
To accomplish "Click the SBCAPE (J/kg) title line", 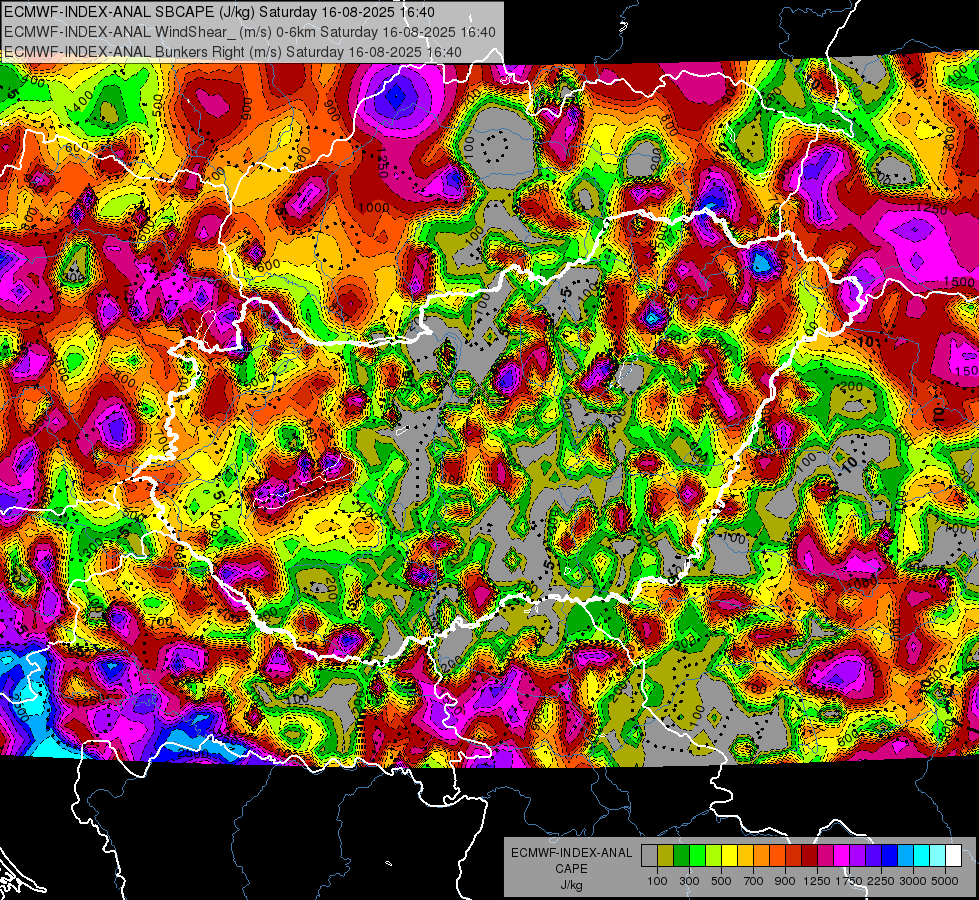I will point(219,12).
